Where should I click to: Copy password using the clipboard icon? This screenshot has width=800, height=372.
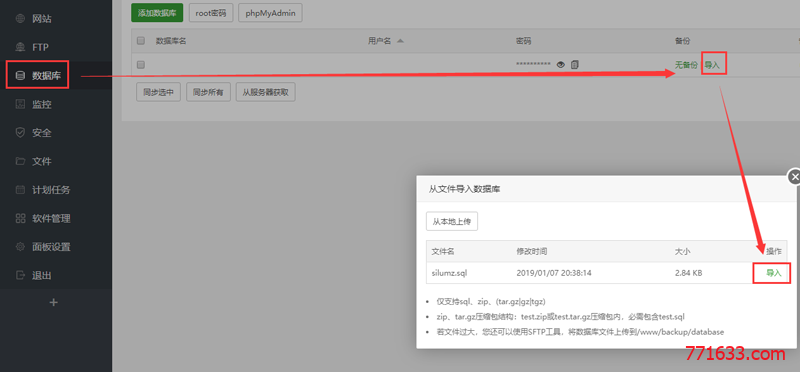(575, 64)
